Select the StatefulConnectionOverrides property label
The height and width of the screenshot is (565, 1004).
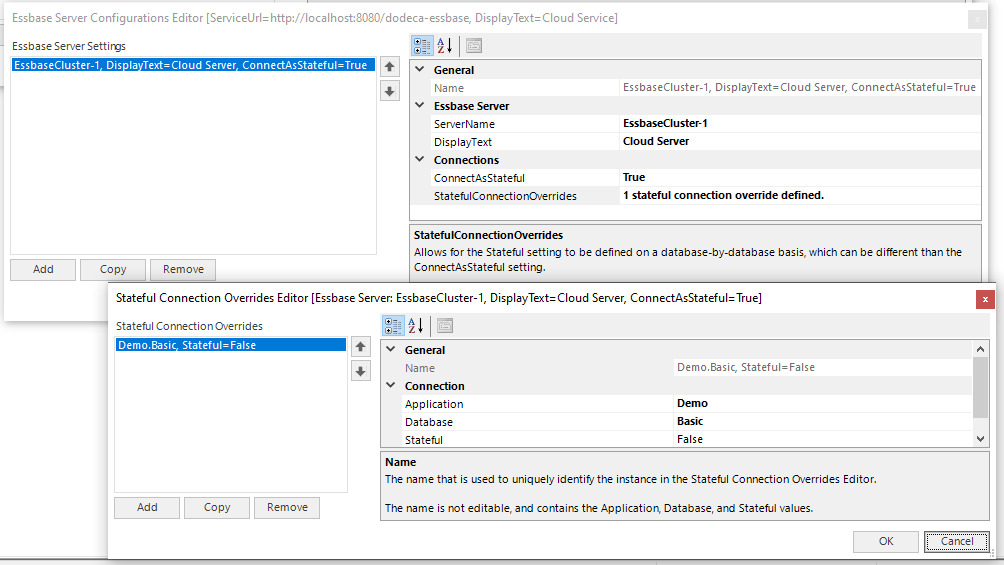(x=505, y=196)
